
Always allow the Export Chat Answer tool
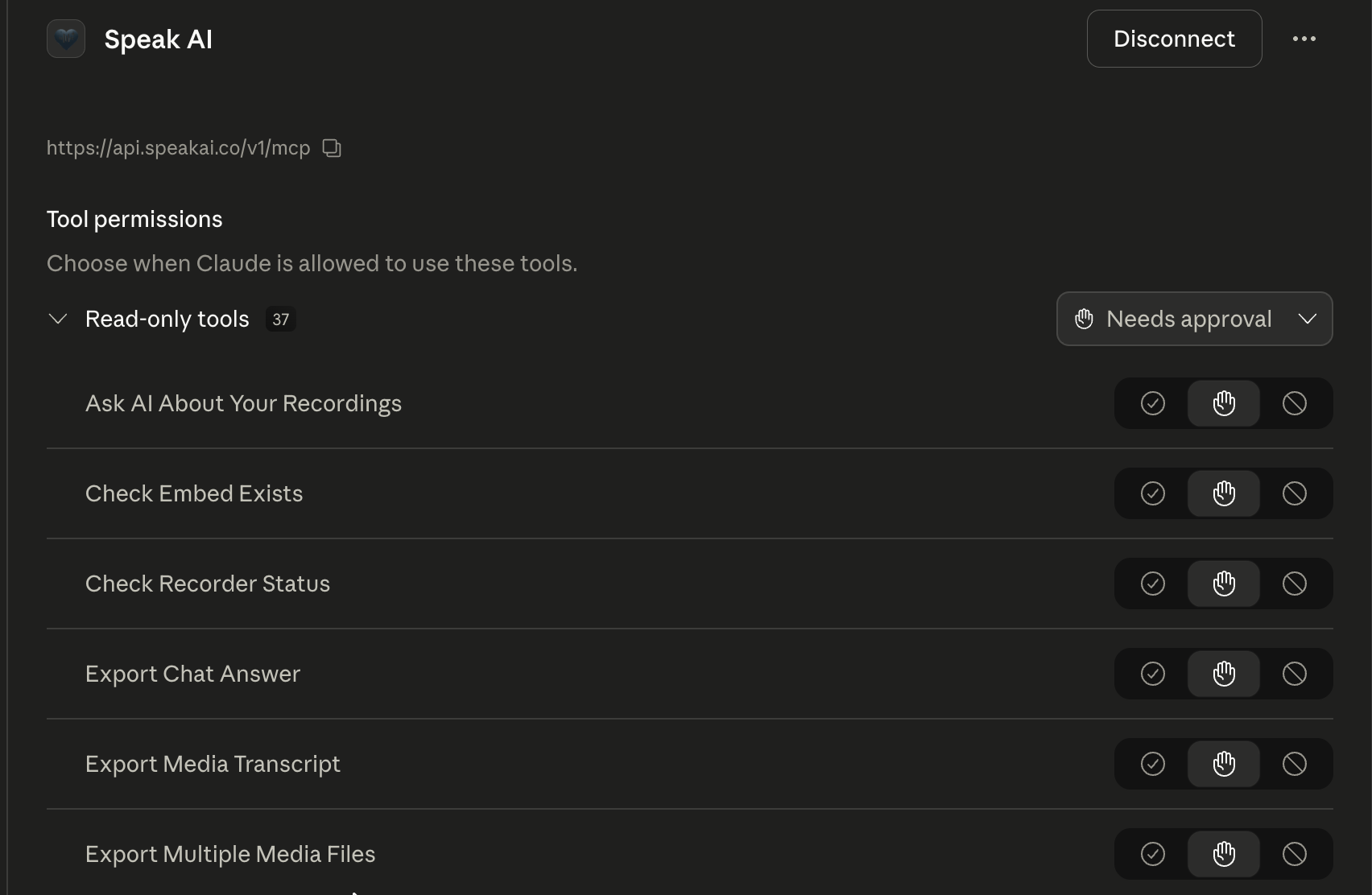coord(1153,674)
